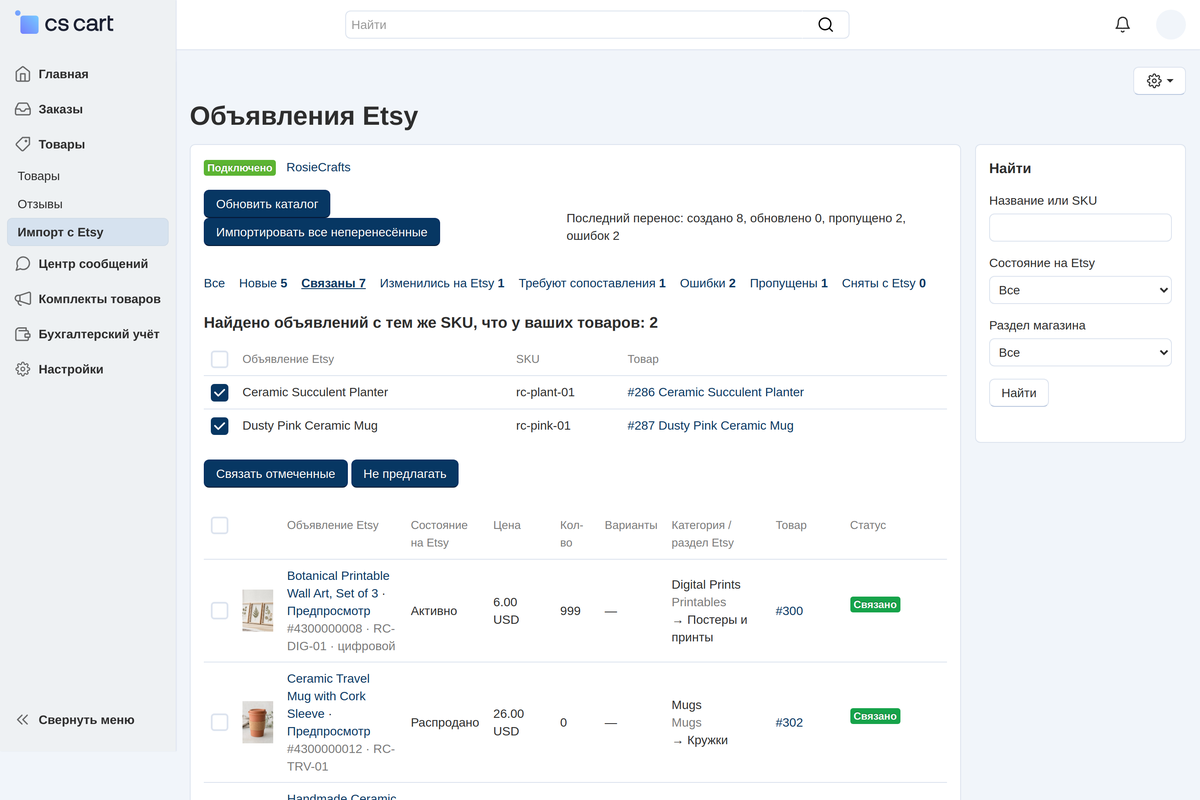Focus the top Найти search field
The image size is (1200, 800).
(597, 25)
